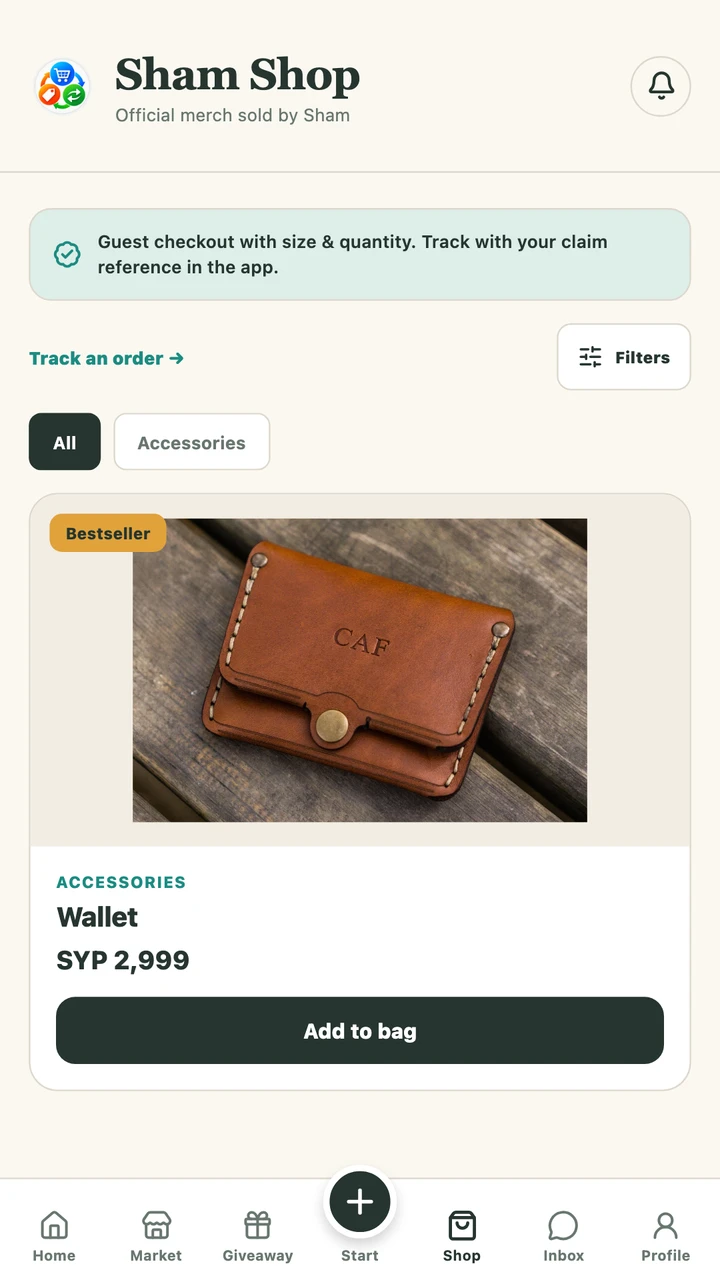This screenshot has width=720, height=1280.
Task: Select the Accessories category chip
Action: 192,442
